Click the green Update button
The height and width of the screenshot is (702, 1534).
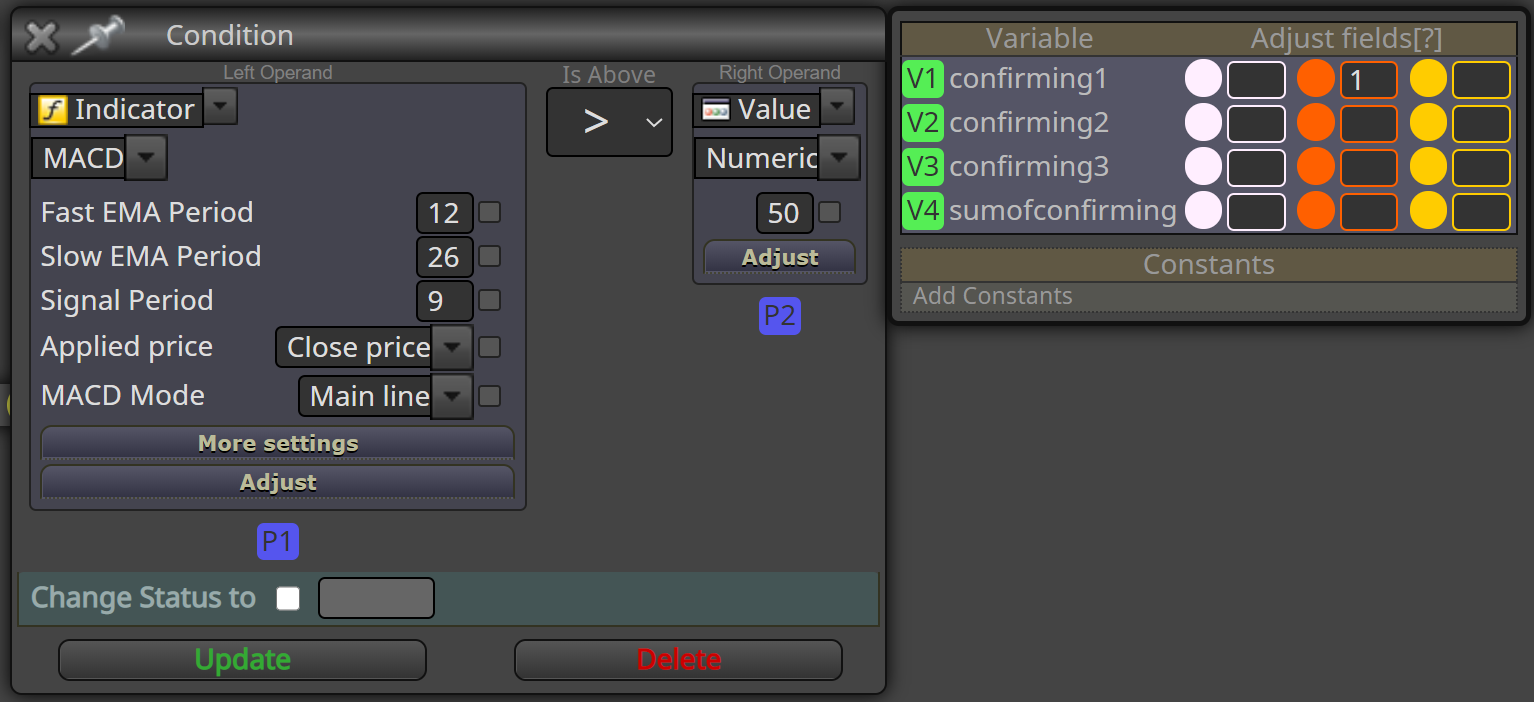243,660
